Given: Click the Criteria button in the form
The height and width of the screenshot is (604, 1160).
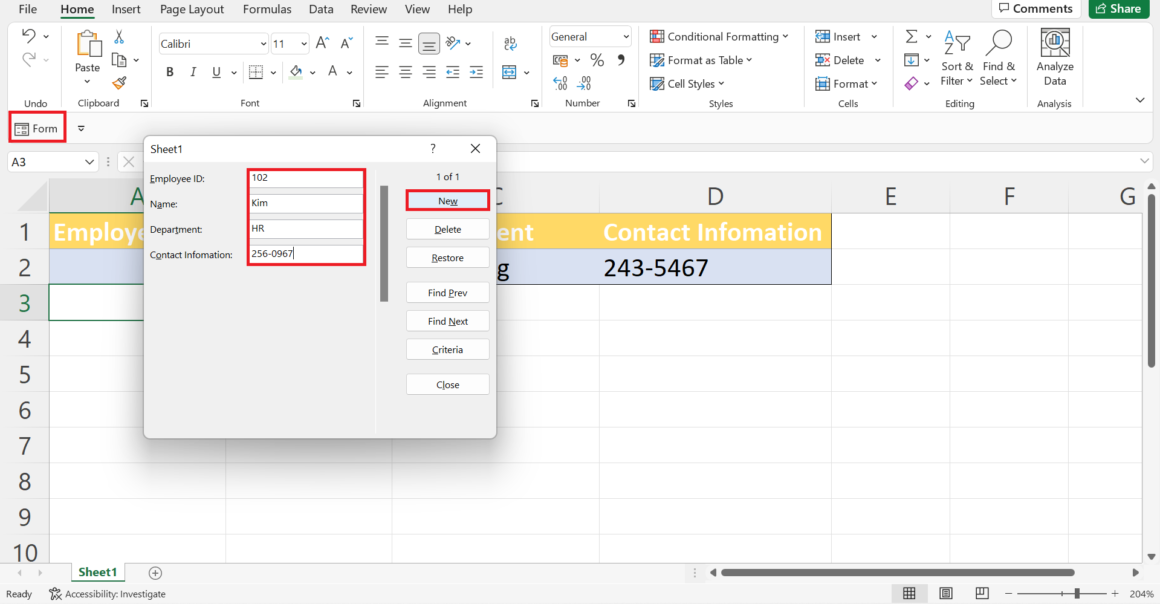Looking at the screenshot, I should [447, 348].
